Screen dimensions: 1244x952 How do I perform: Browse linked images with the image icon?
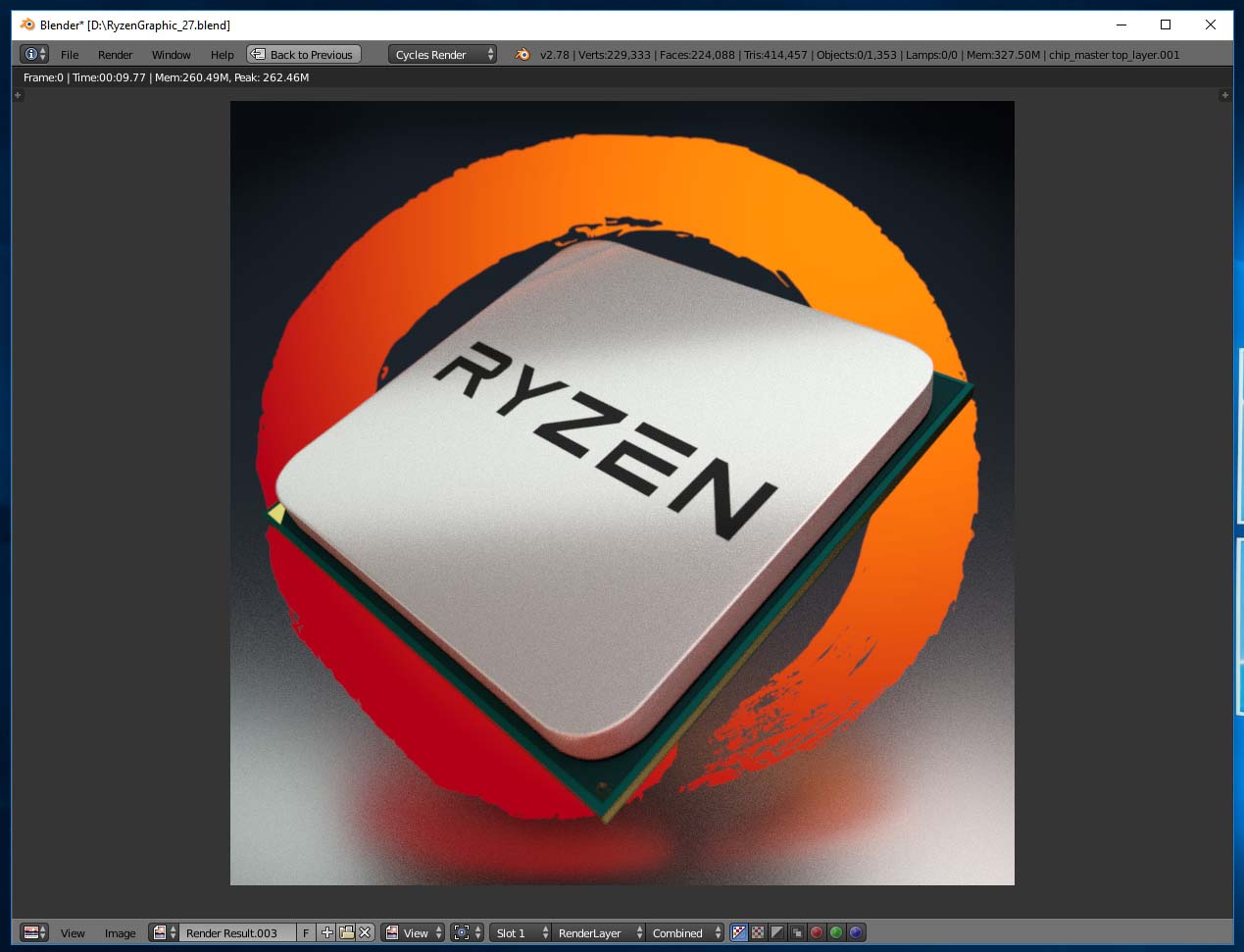(164, 932)
